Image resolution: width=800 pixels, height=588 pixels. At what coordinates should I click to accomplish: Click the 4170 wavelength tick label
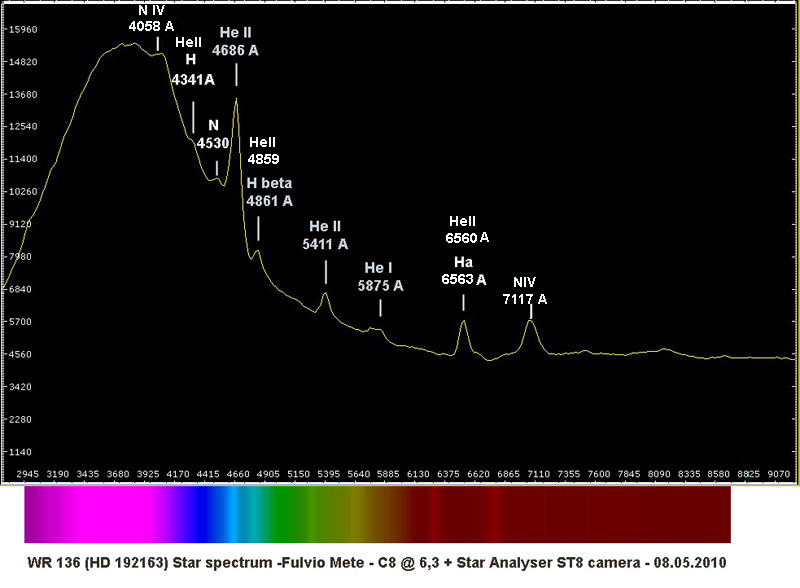coord(178,474)
